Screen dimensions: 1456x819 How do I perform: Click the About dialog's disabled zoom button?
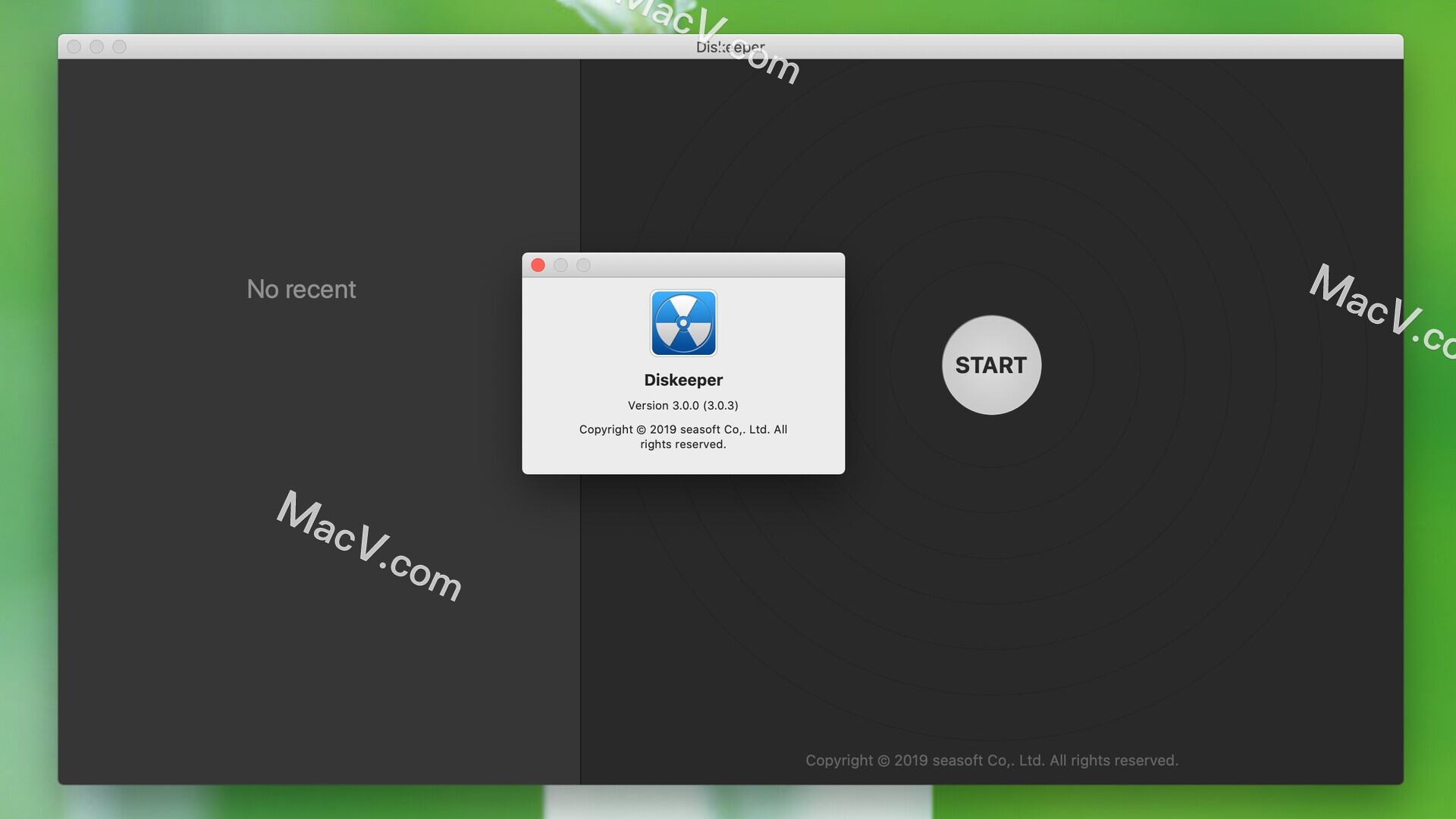click(x=584, y=265)
